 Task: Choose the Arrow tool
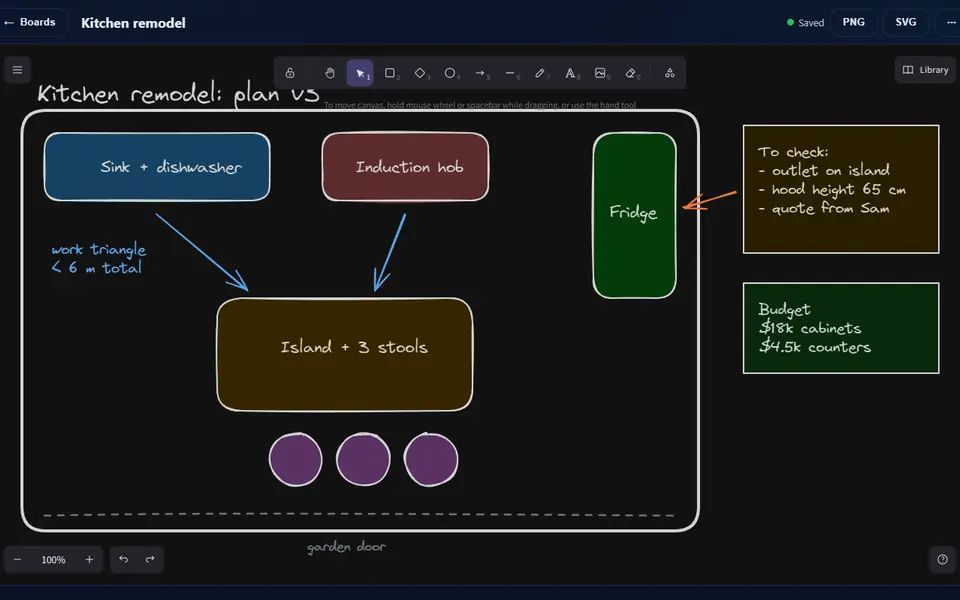click(480, 73)
